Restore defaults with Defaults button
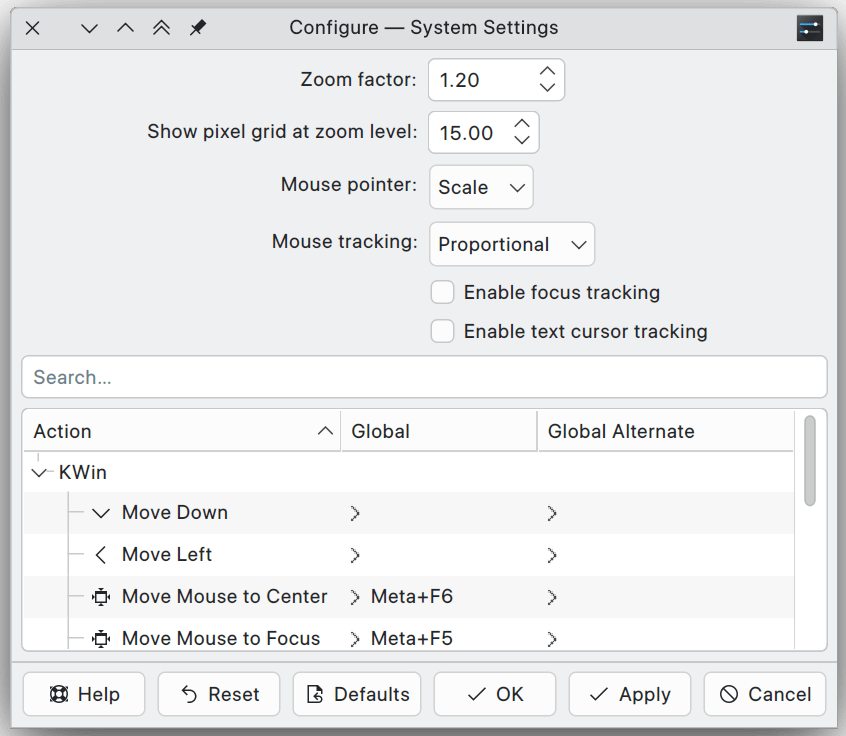This screenshot has width=846, height=736. point(357,694)
